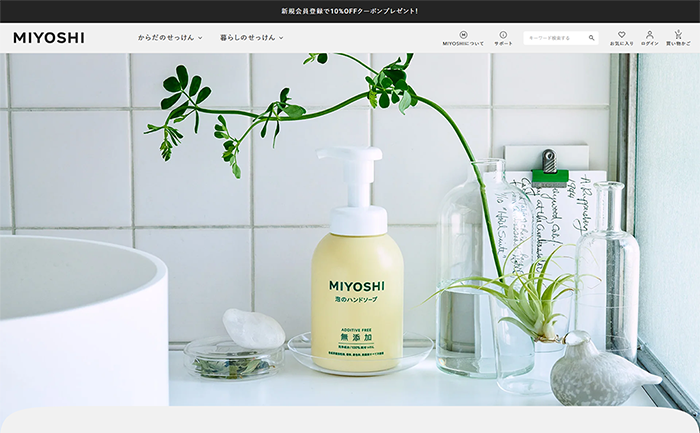Expand the からだのせっけん chevron arrow

click(x=200, y=38)
